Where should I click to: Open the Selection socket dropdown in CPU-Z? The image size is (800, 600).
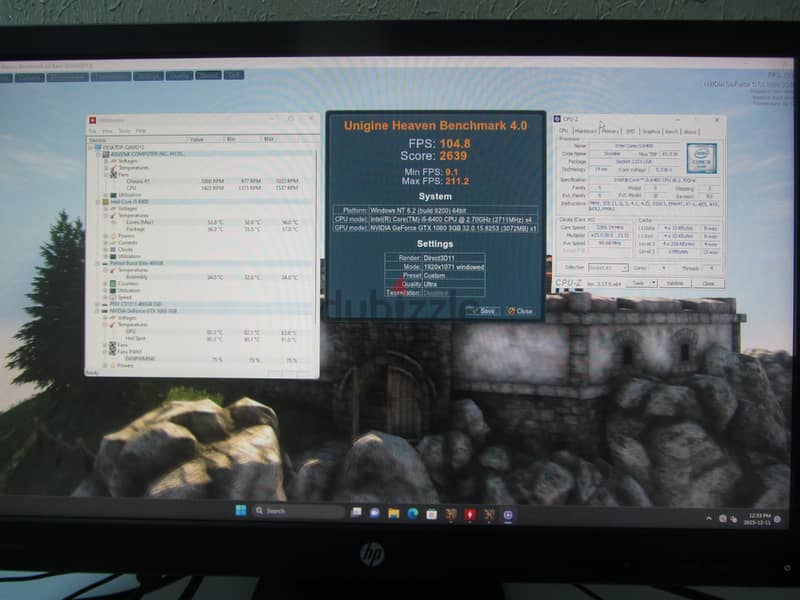point(608,268)
